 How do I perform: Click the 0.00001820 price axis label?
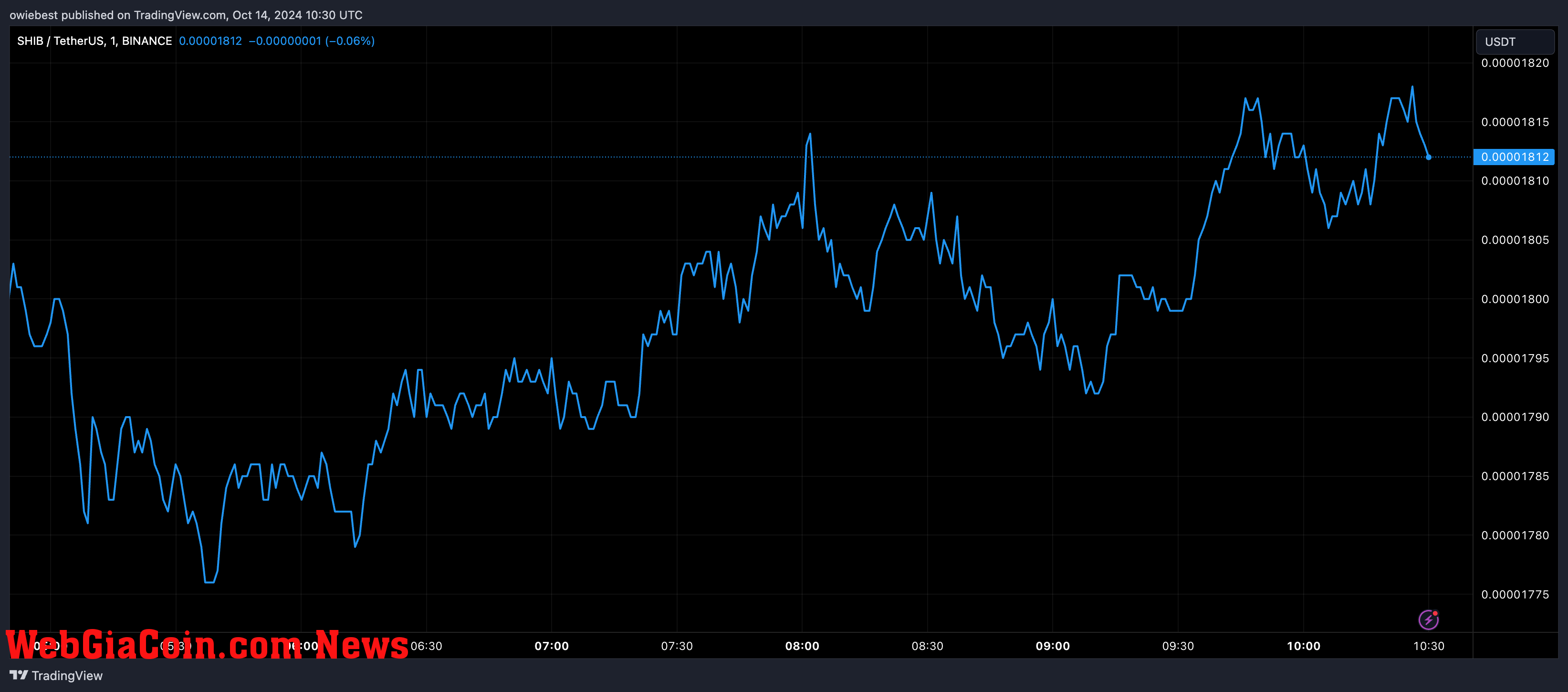pos(1515,63)
